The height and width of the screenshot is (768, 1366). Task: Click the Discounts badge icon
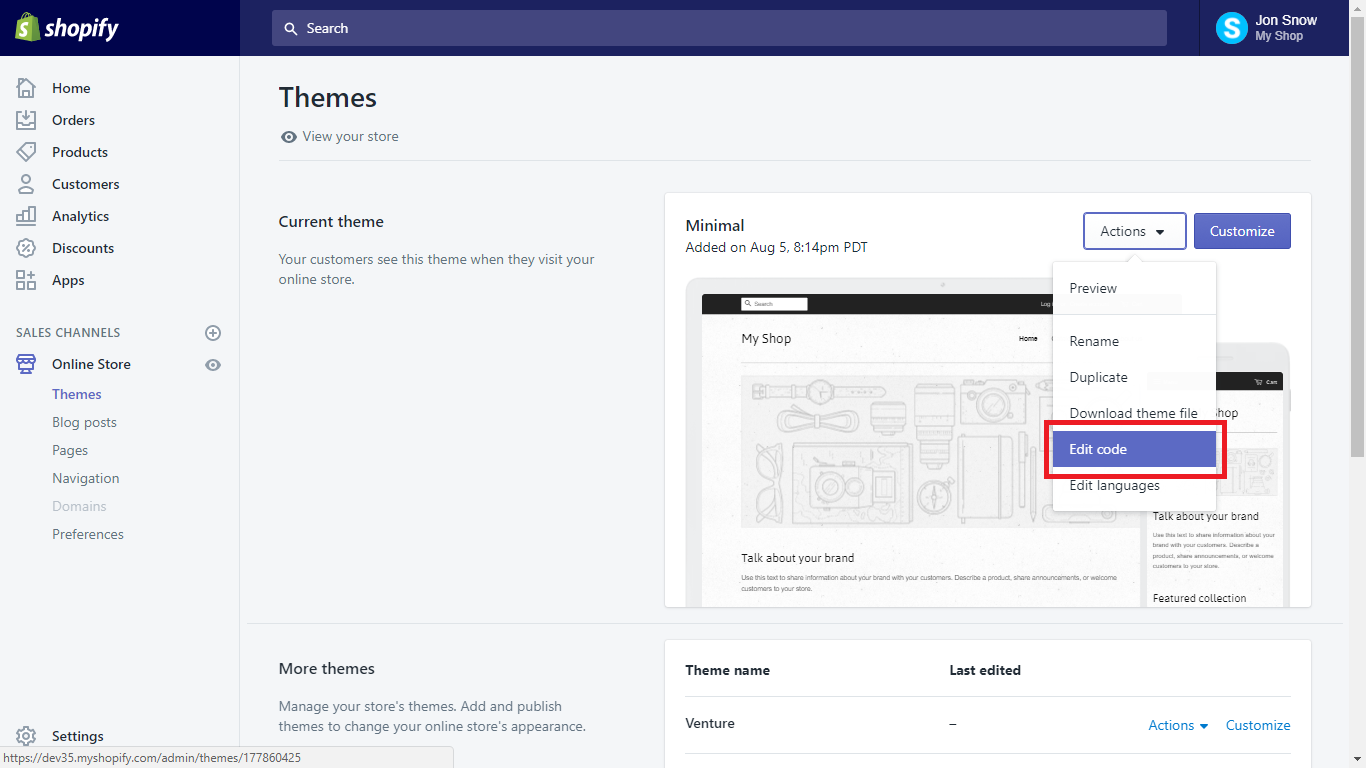click(26, 248)
